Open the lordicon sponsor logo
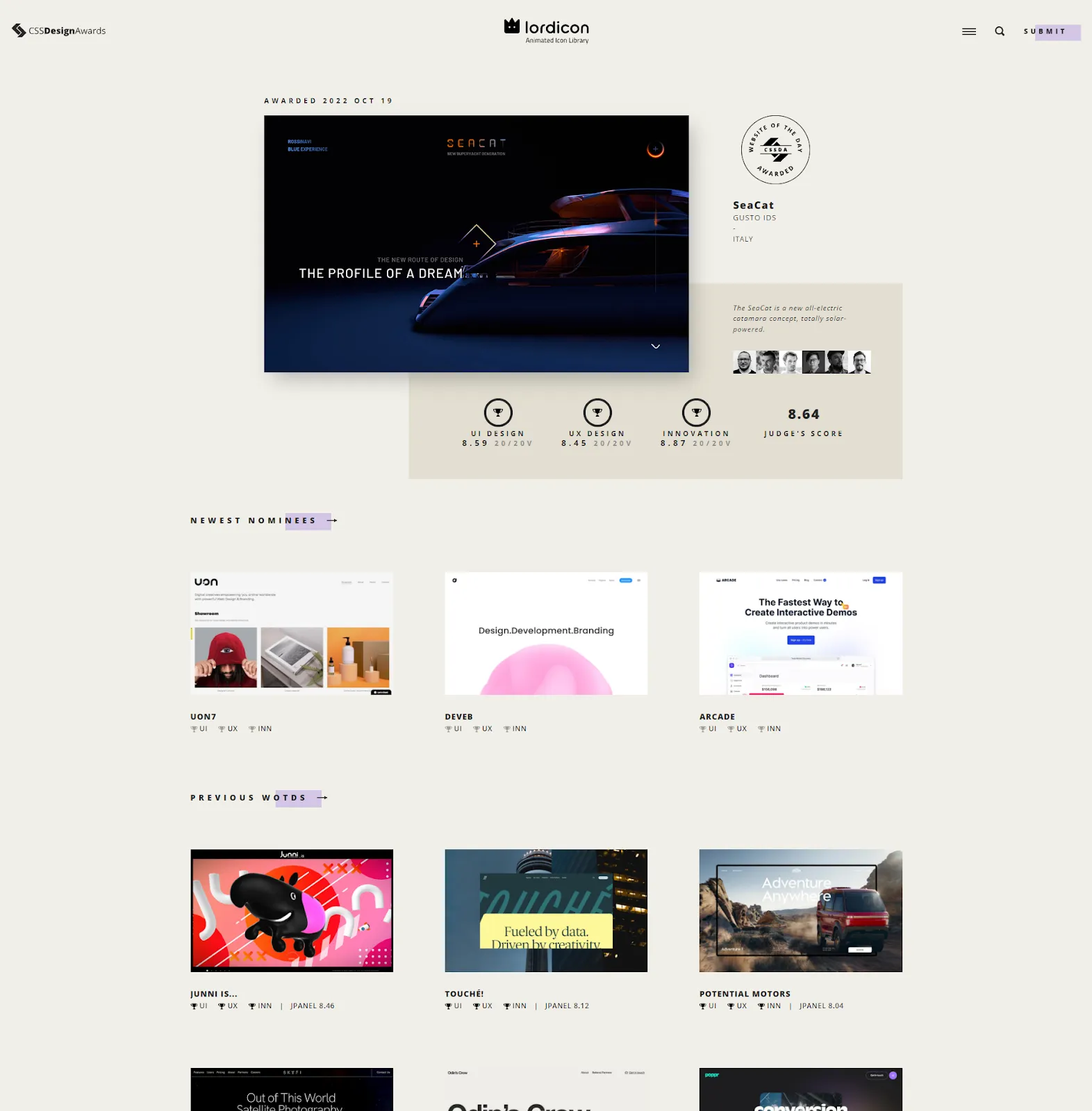Image resolution: width=1092 pixels, height=1111 pixels. [547, 31]
